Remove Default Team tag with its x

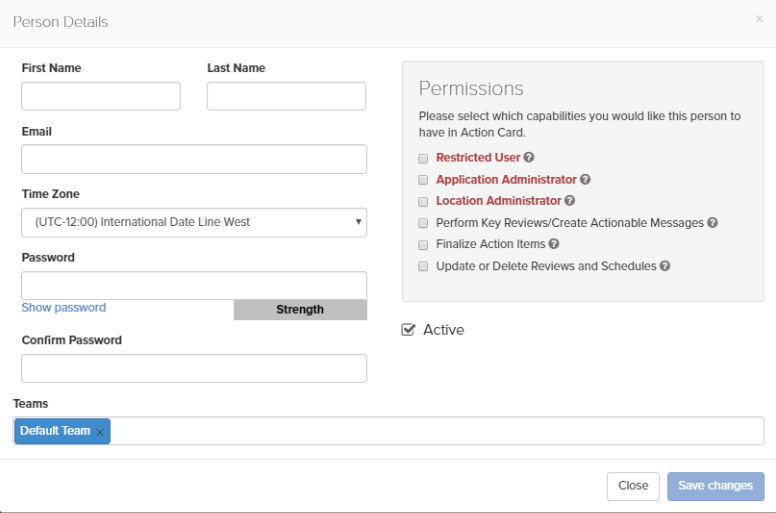click(x=100, y=432)
